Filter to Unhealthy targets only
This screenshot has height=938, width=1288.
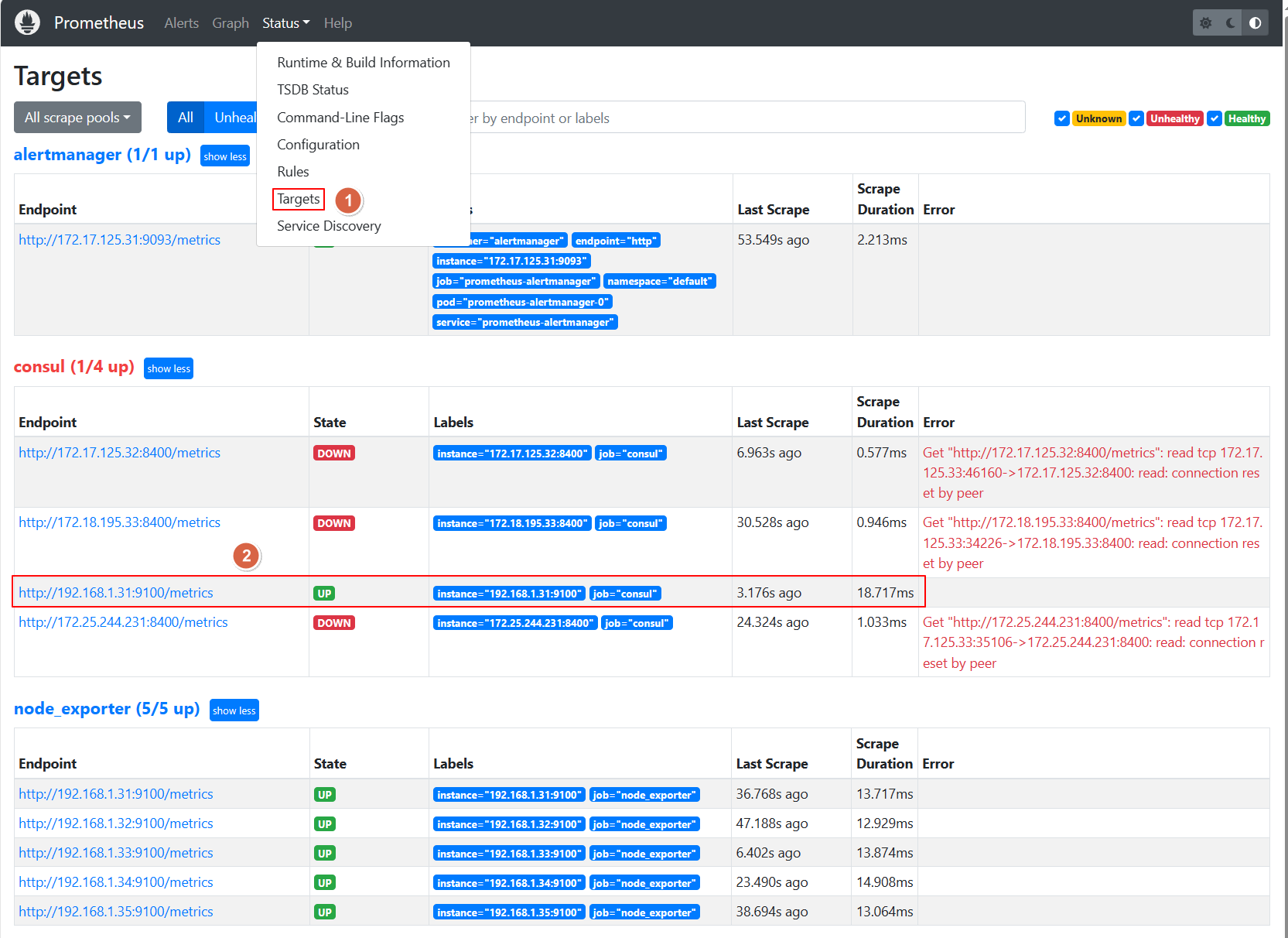pos(231,118)
